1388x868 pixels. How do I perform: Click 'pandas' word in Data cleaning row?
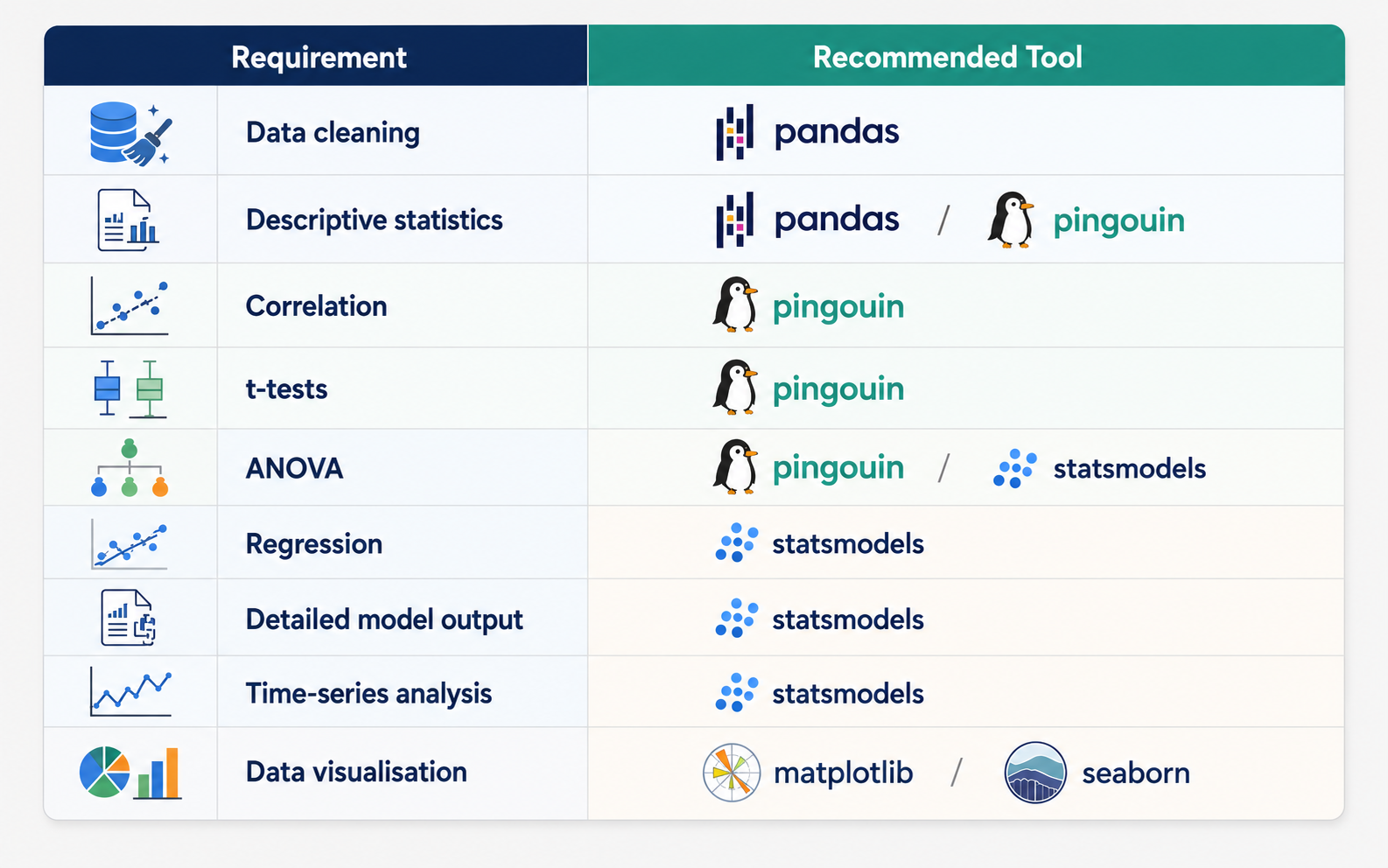(x=837, y=132)
